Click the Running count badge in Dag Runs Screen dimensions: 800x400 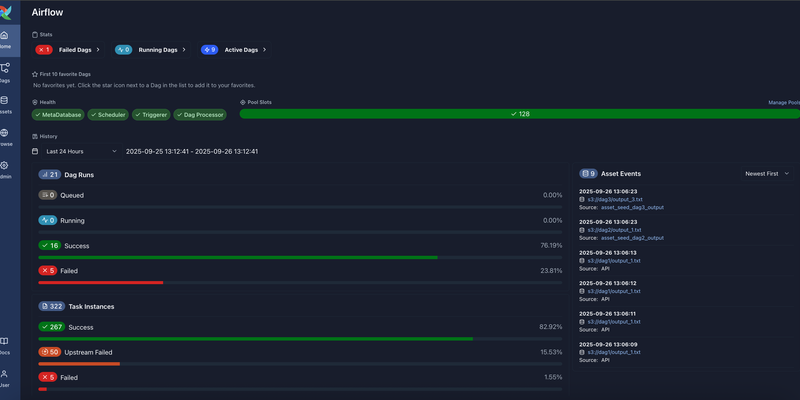tap(47, 220)
